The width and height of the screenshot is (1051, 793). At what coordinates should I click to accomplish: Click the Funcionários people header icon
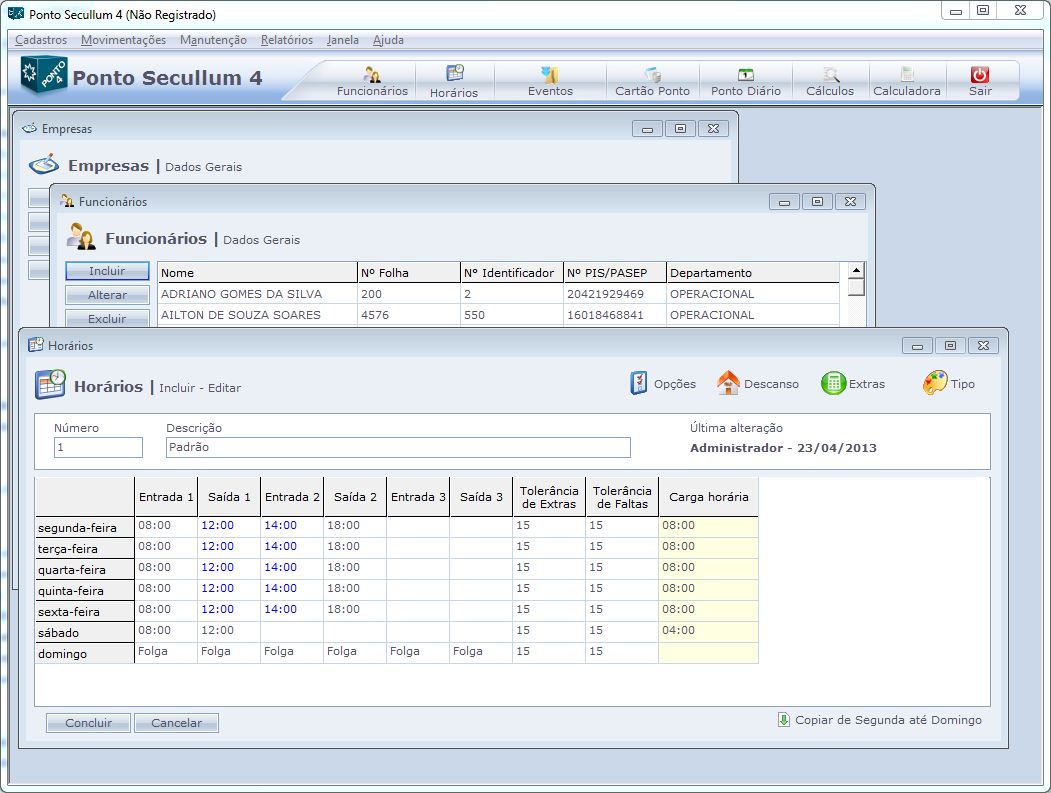point(81,237)
